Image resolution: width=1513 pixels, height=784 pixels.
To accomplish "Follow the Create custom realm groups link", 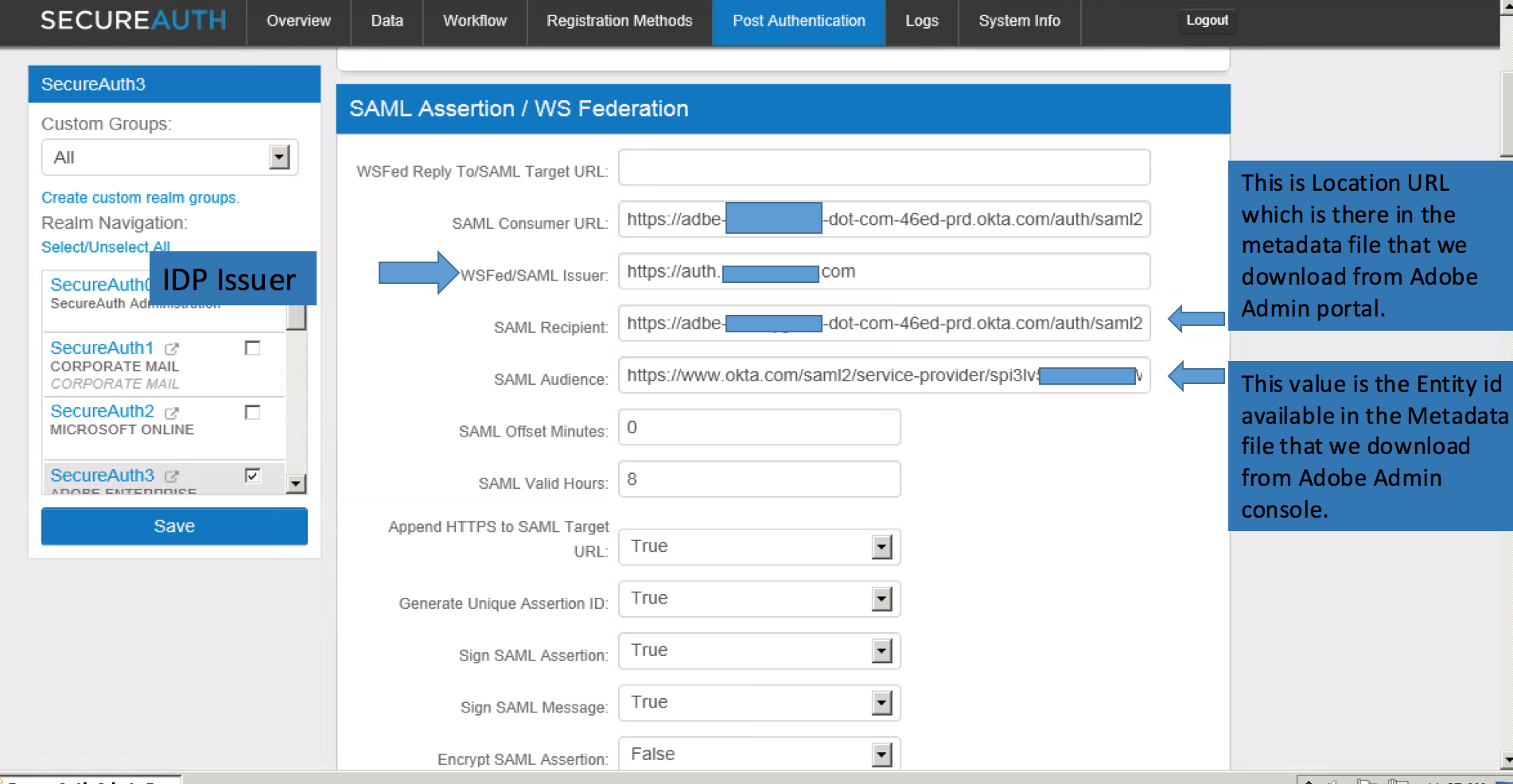I will (140, 197).
